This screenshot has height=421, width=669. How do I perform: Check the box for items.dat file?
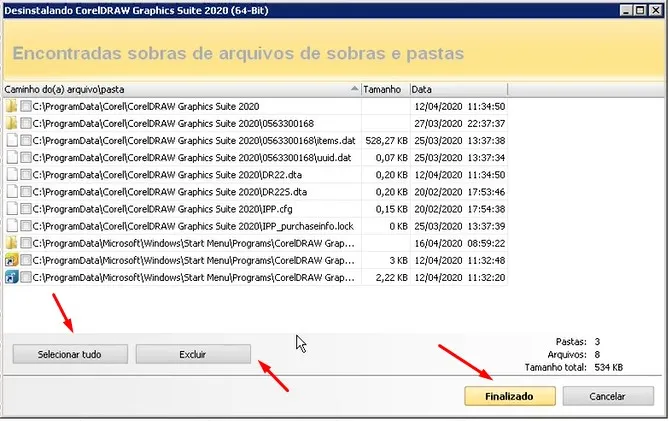(x=26, y=140)
